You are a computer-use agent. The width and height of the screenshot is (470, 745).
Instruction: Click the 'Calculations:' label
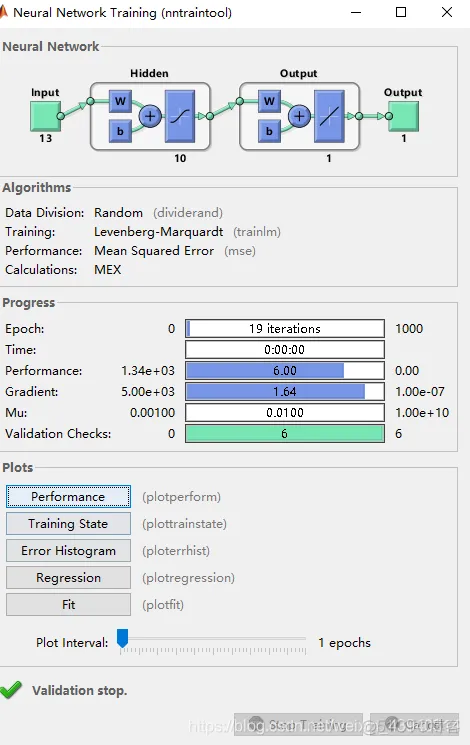click(41, 270)
